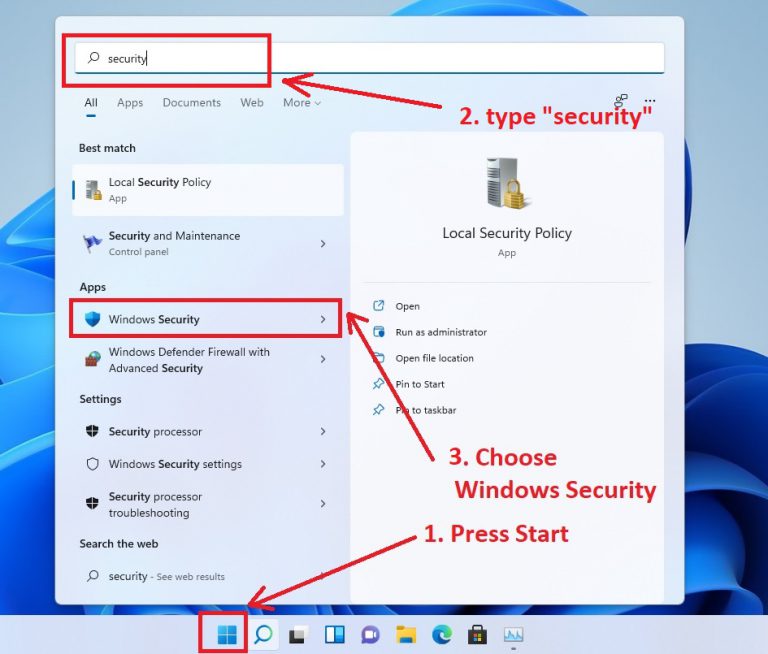
Task: Switch to the Documents filter tab
Action: 190,103
